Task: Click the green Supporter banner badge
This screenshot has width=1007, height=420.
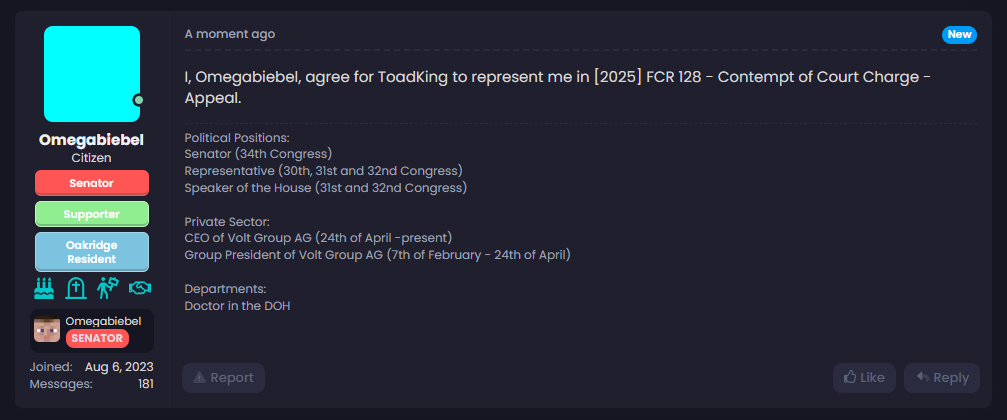Action: pyautogui.click(x=92, y=214)
